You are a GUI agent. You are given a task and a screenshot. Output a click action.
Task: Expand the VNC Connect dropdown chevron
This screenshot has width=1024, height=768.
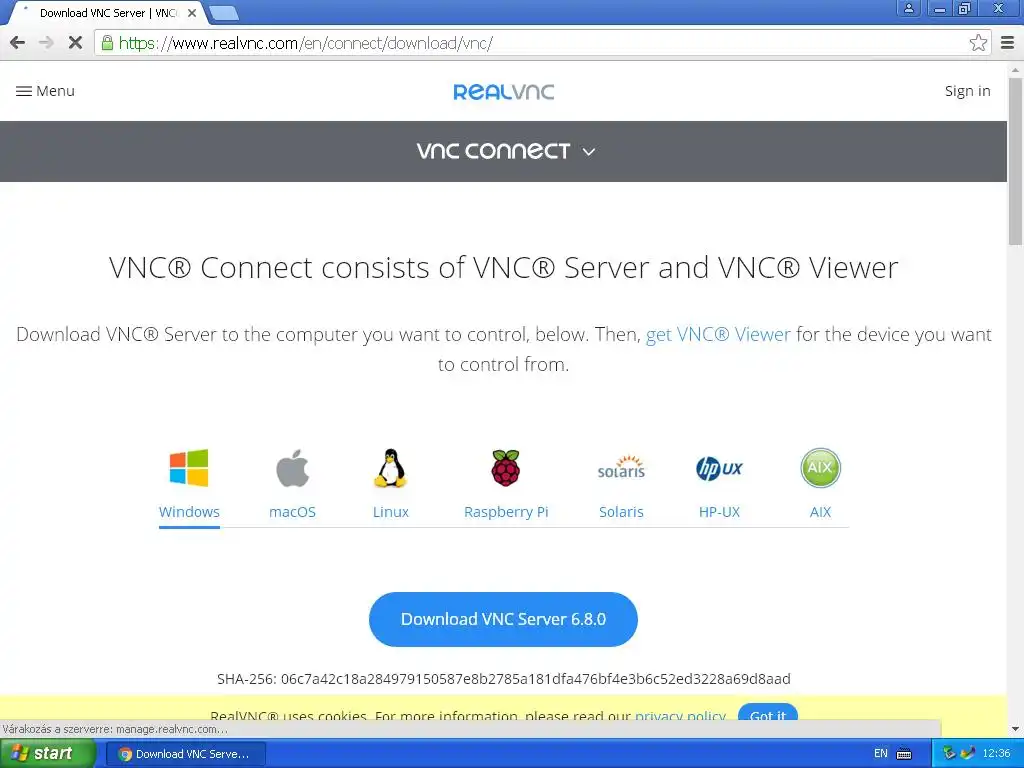588,152
